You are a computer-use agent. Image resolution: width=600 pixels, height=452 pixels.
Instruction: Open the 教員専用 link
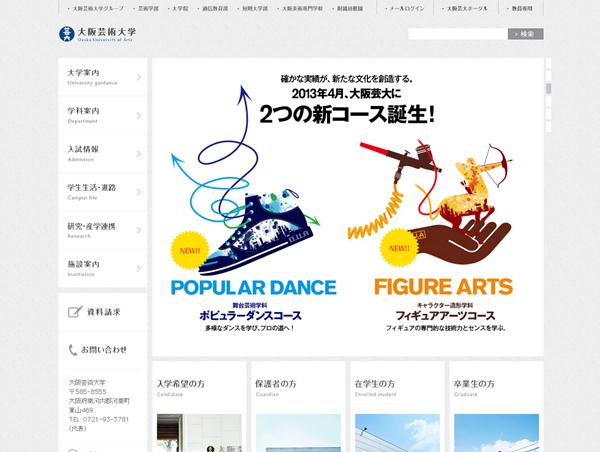coord(521,8)
